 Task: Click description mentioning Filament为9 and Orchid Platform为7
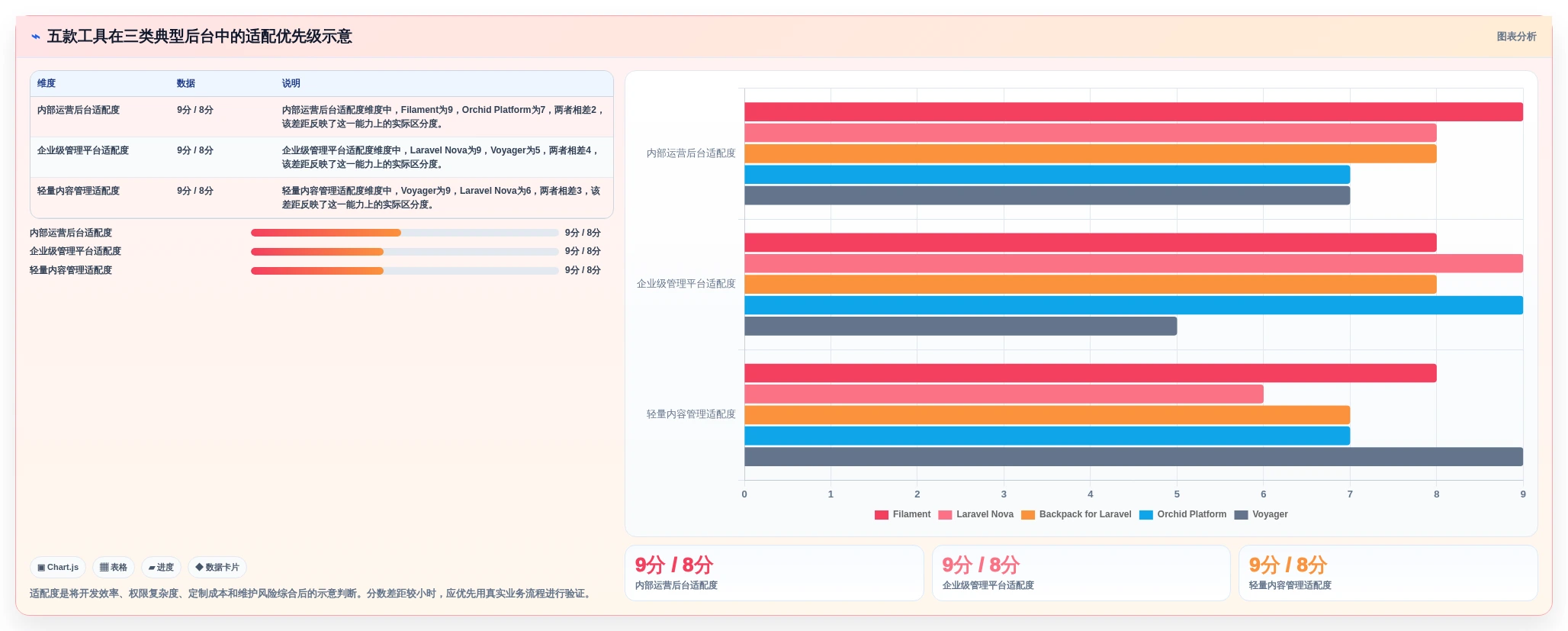(x=443, y=117)
